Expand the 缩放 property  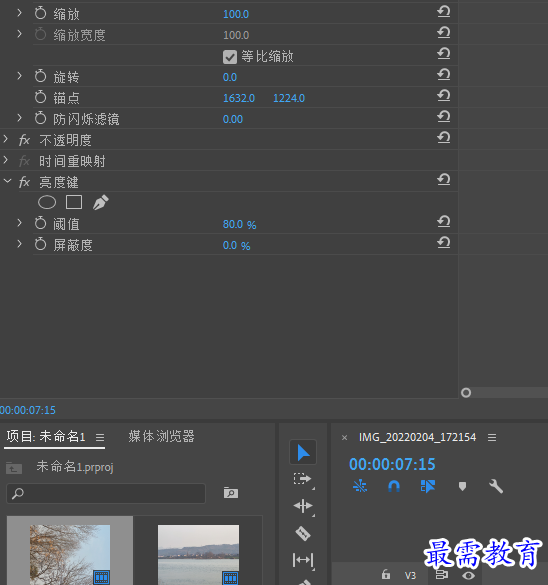pos(19,13)
